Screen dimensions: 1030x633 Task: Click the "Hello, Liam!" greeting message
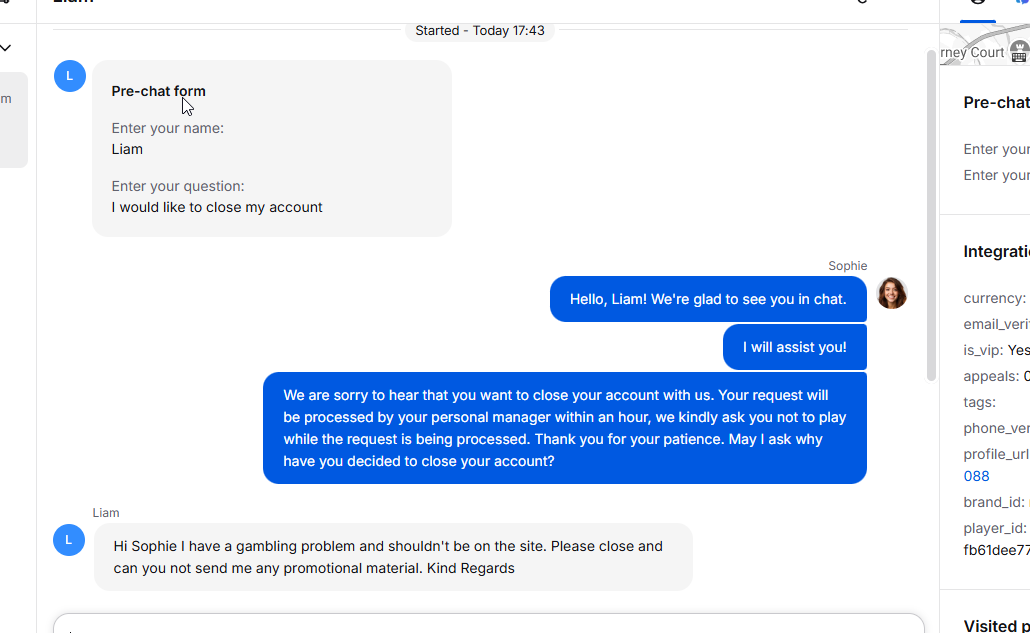708,299
